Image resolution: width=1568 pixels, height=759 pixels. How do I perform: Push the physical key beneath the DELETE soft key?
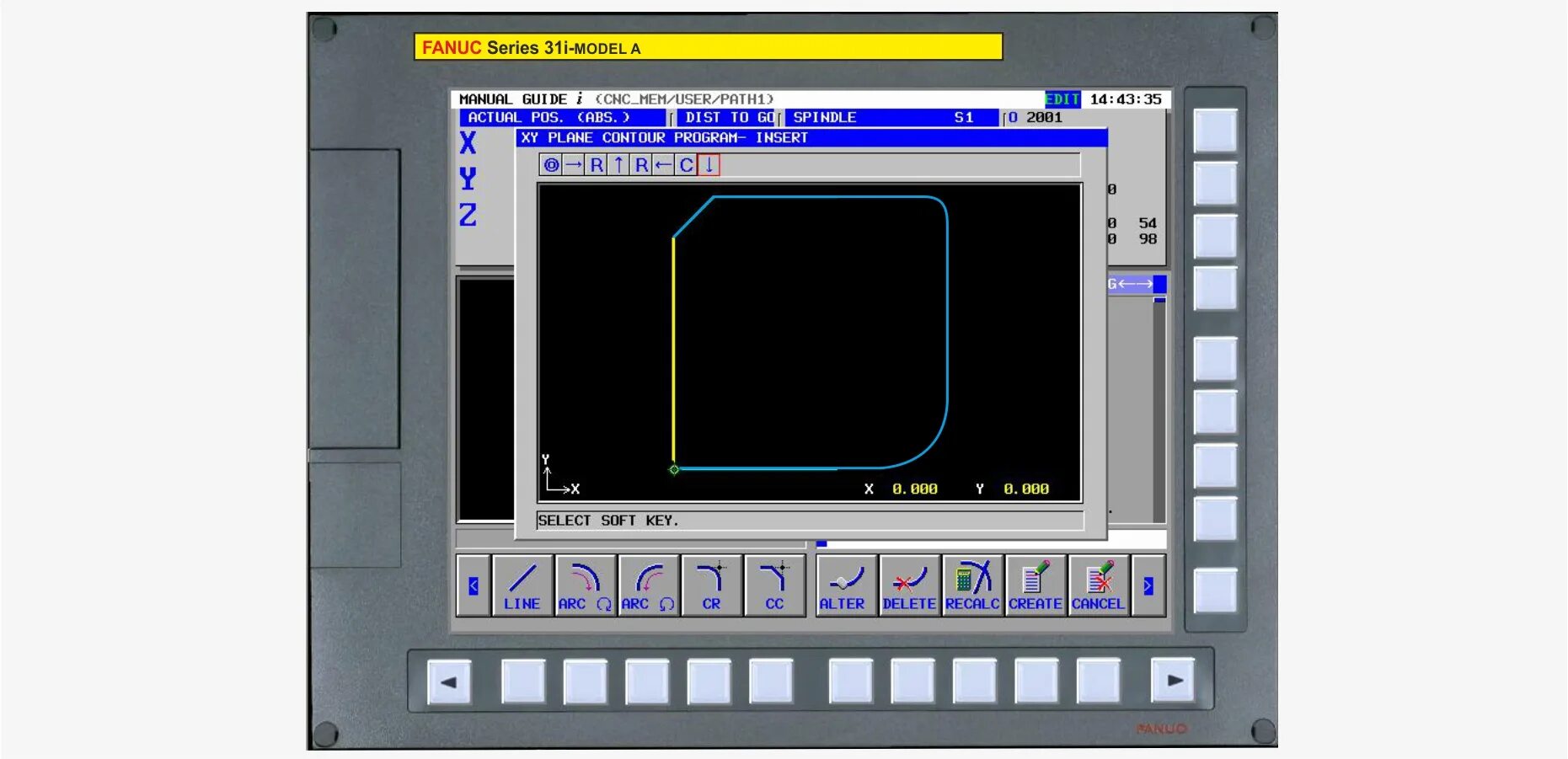coord(912,681)
